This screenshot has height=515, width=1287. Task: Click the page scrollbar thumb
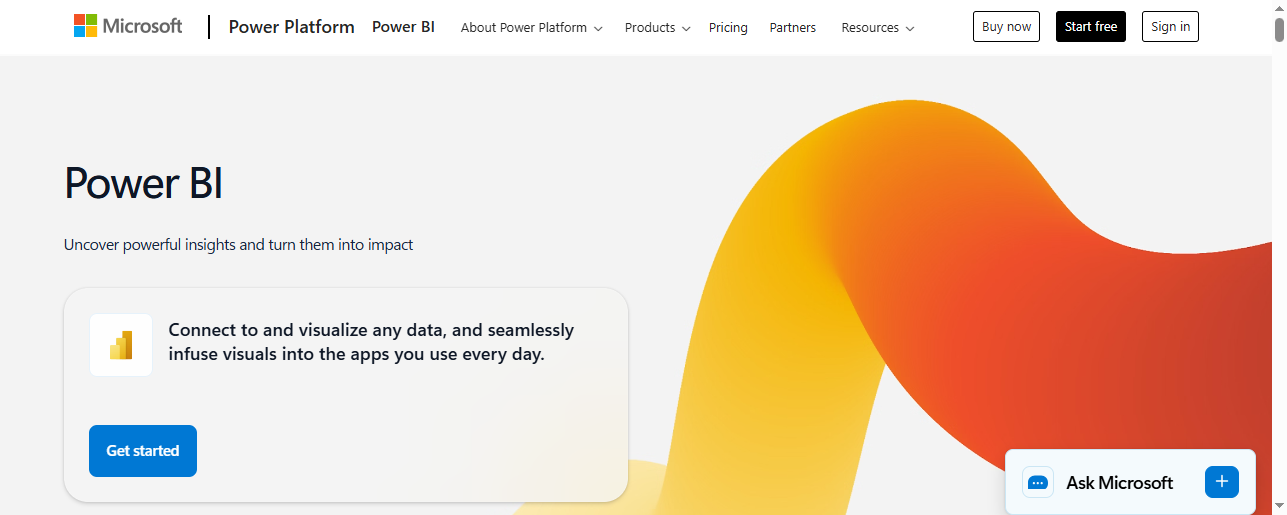pos(1279,29)
